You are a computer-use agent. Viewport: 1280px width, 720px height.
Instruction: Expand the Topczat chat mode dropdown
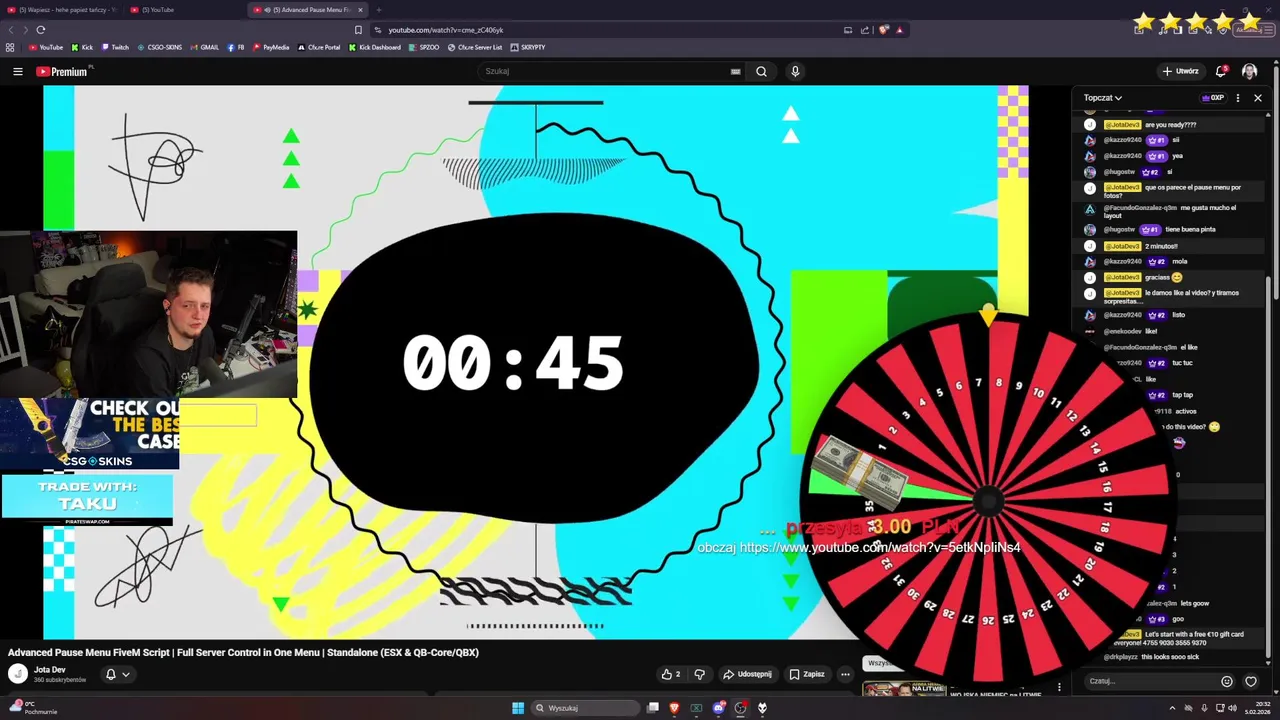click(1102, 98)
